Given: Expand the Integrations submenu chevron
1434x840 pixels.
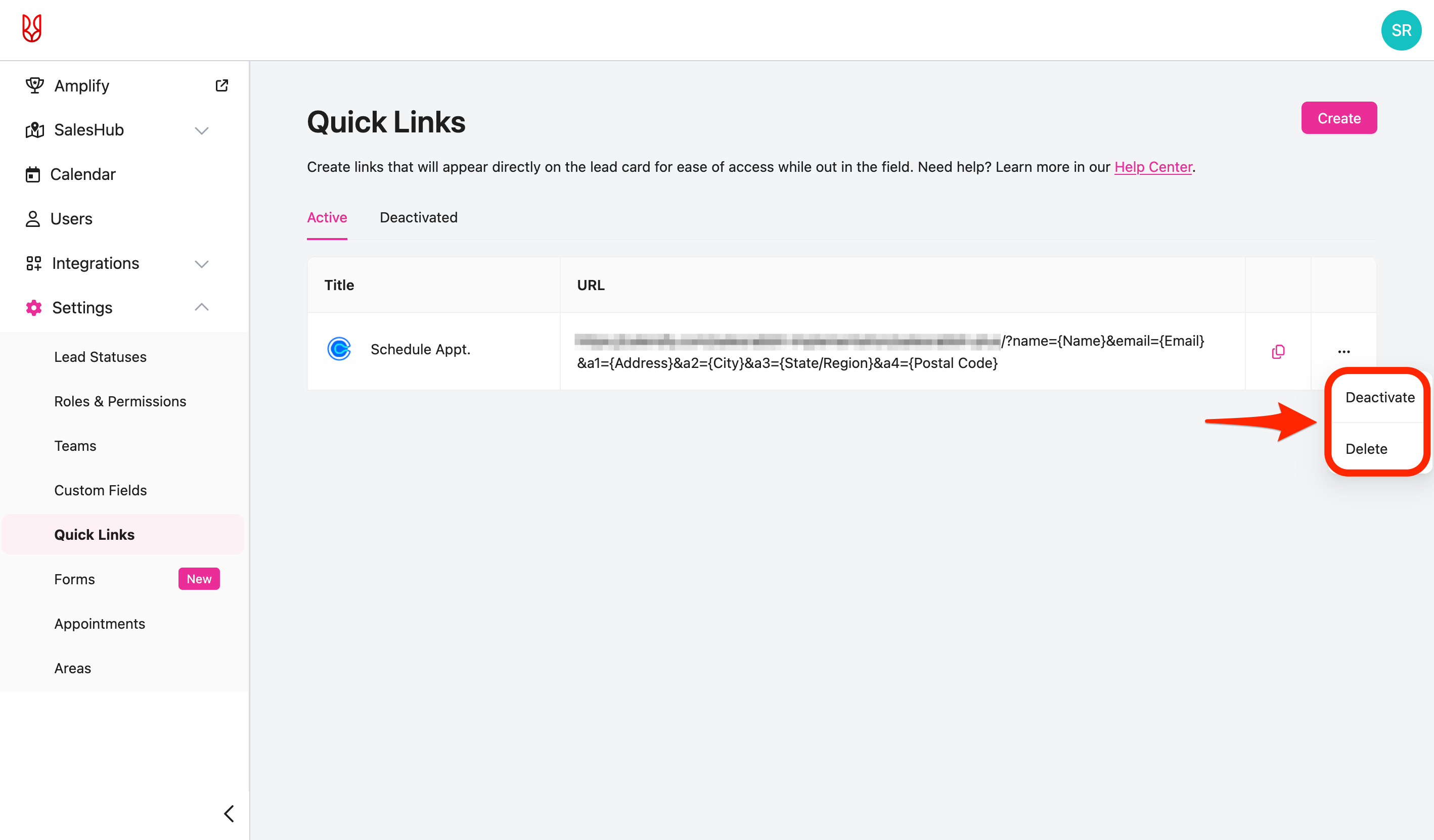Looking at the screenshot, I should click(x=201, y=264).
